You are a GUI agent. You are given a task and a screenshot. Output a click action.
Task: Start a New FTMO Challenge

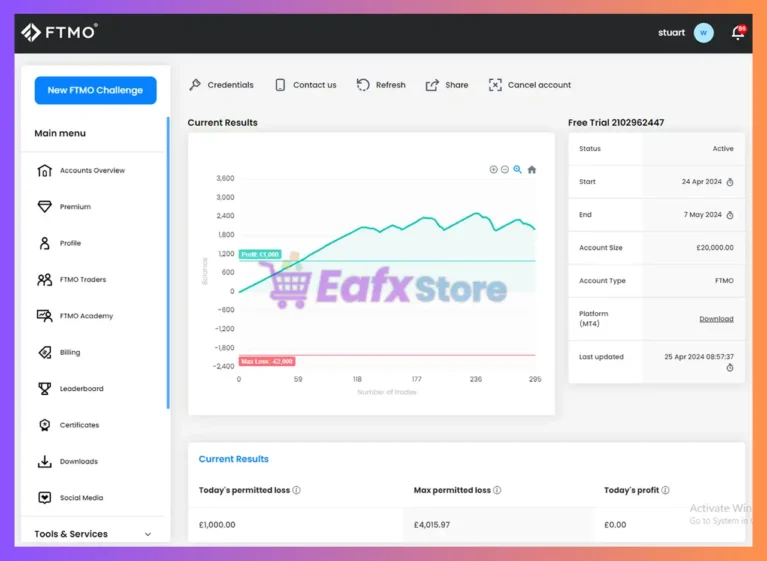click(x=95, y=90)
